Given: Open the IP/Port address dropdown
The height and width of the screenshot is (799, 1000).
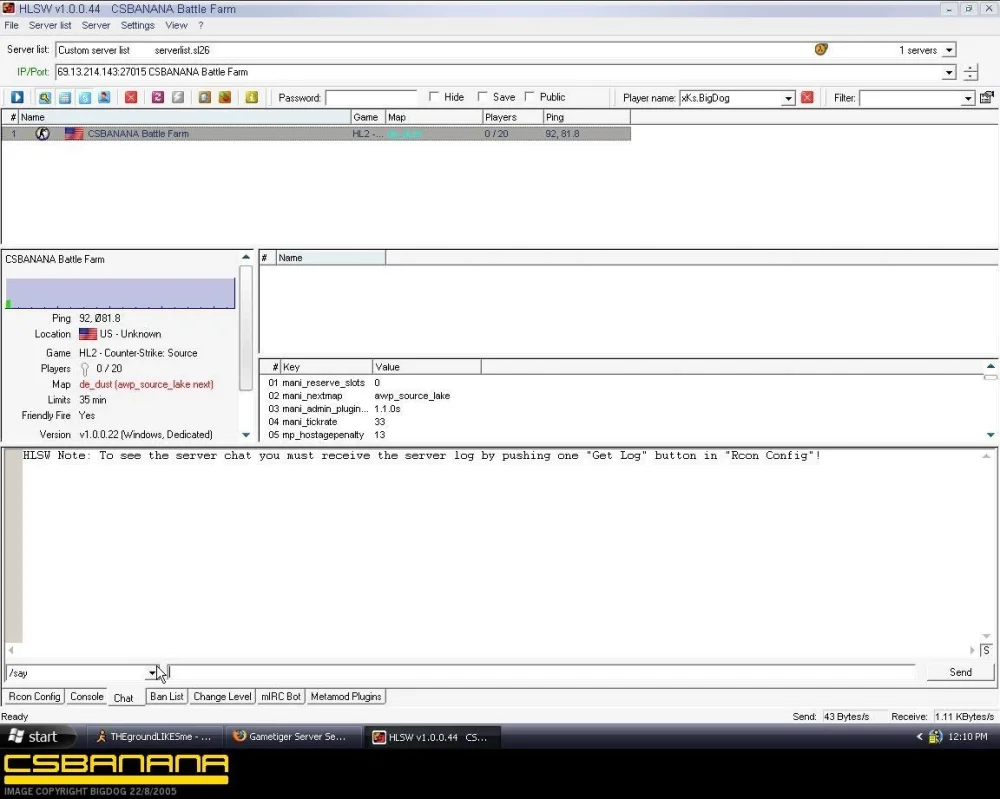Looking at the screenshot, I should [949, 73].
